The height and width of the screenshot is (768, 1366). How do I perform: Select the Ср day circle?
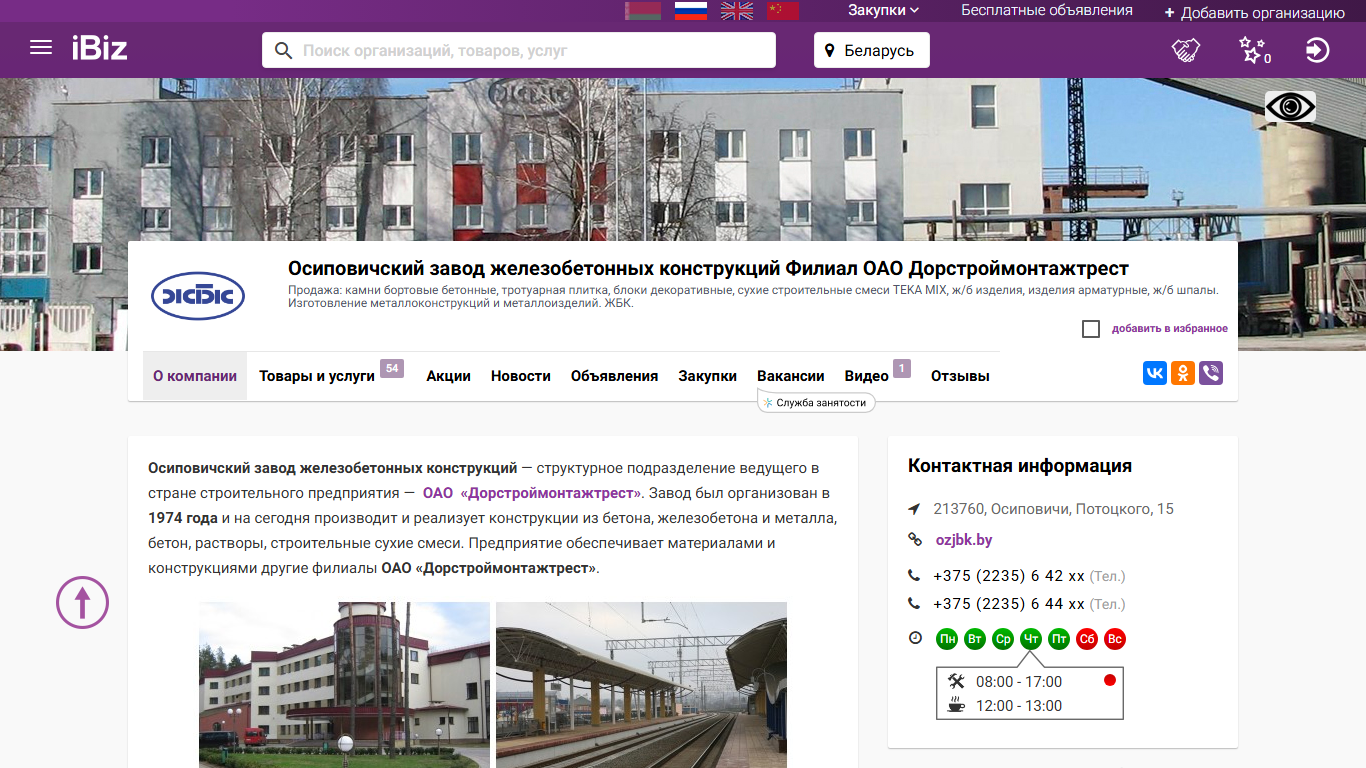[x=1003, y=639]
